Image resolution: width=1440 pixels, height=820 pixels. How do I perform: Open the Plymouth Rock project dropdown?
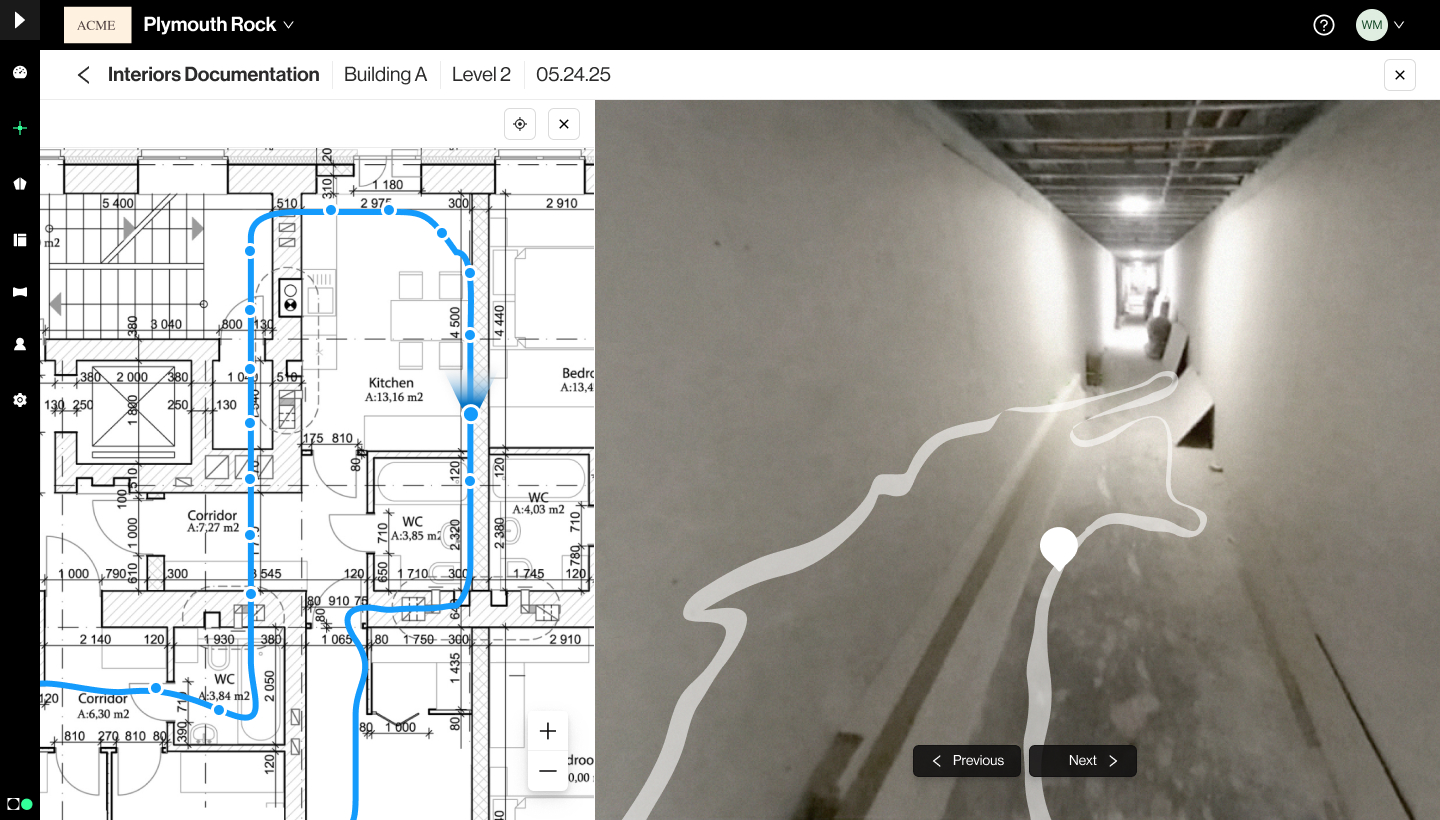point(218,25)
